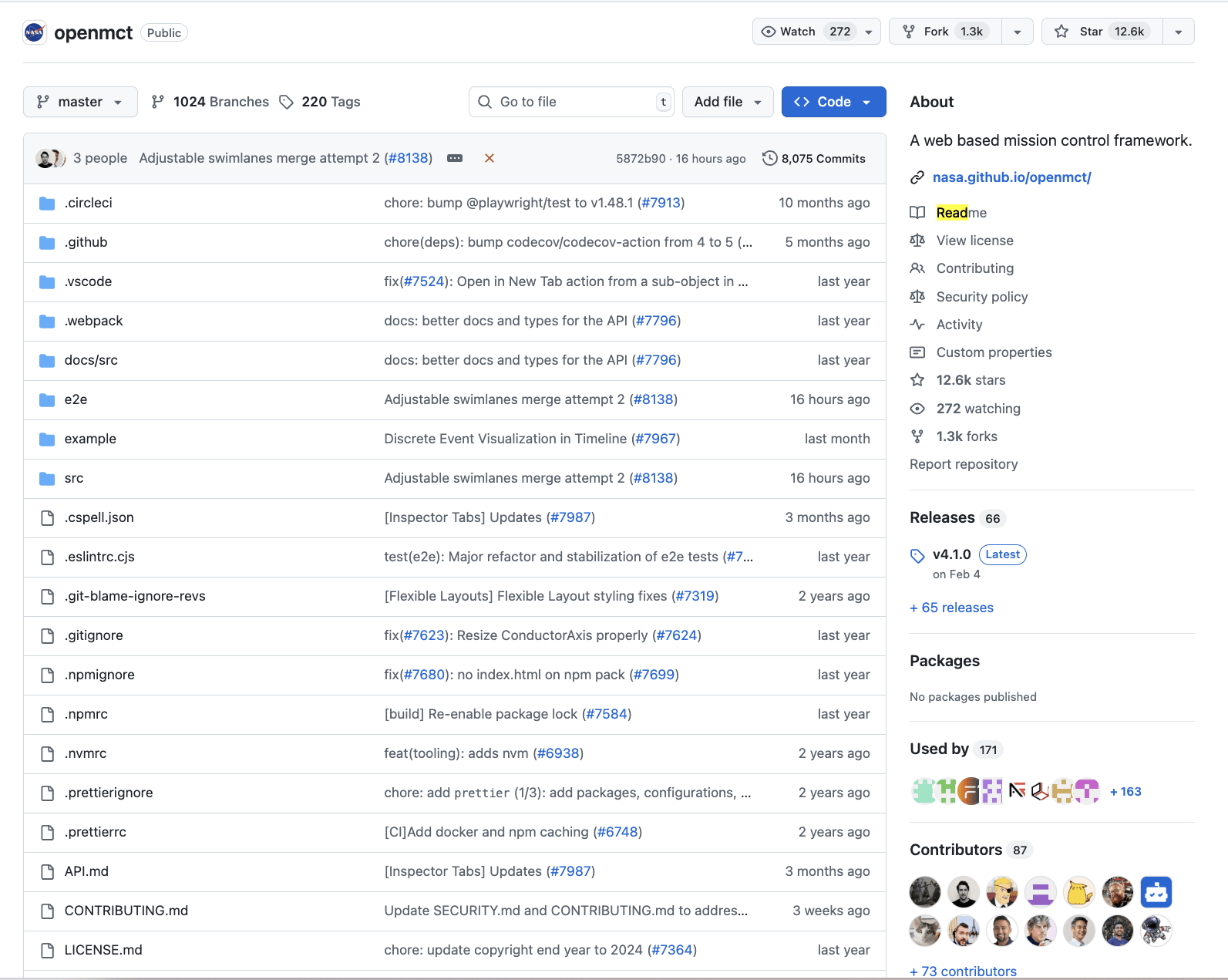1228x980 pixels.
Task: Star the openmct repository
Action: click(1102, 32)
